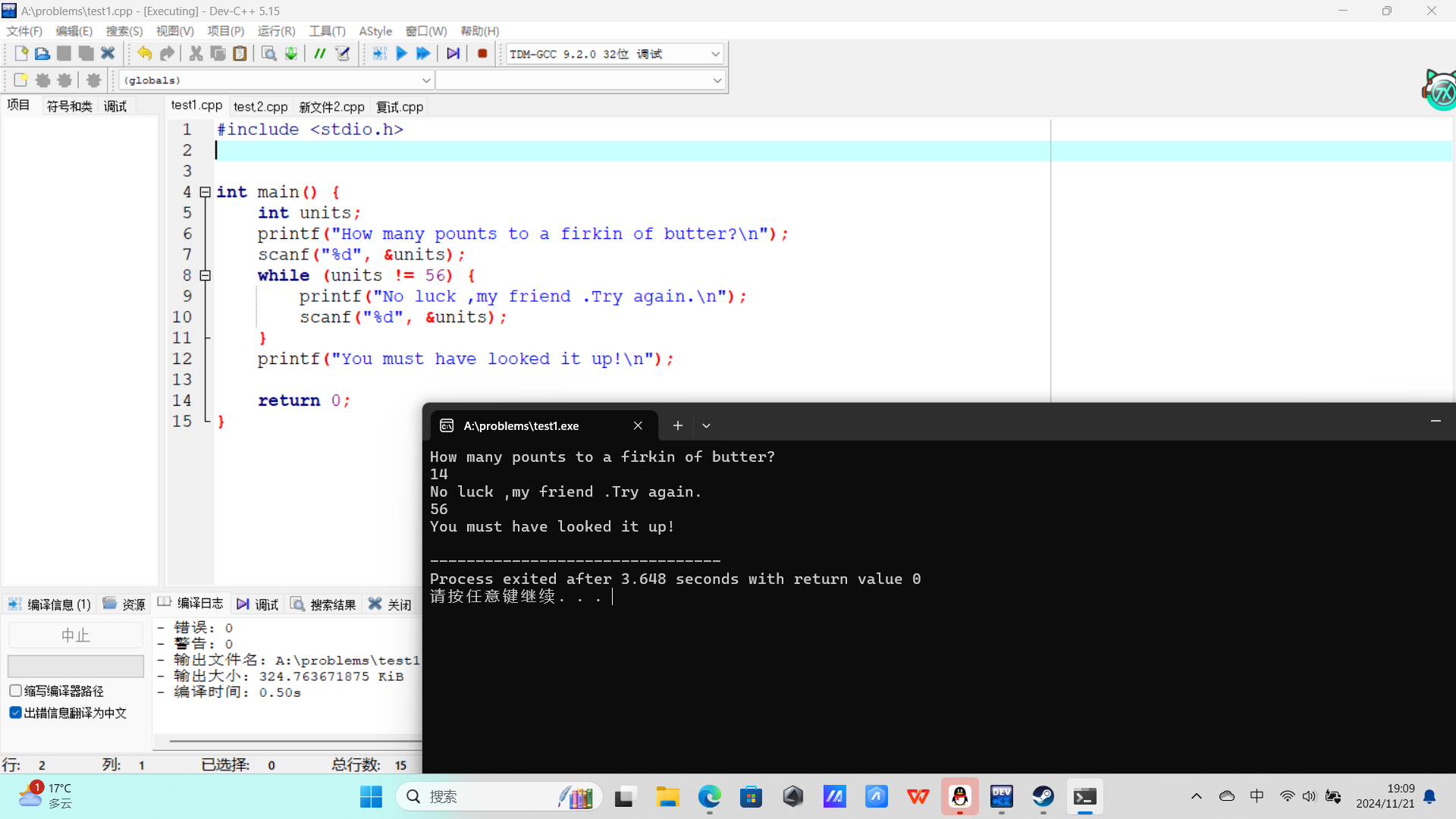Screen dimensions: 1456x819
Task: Open Steam from the taskbar
Action: (x=1043, y=796)
